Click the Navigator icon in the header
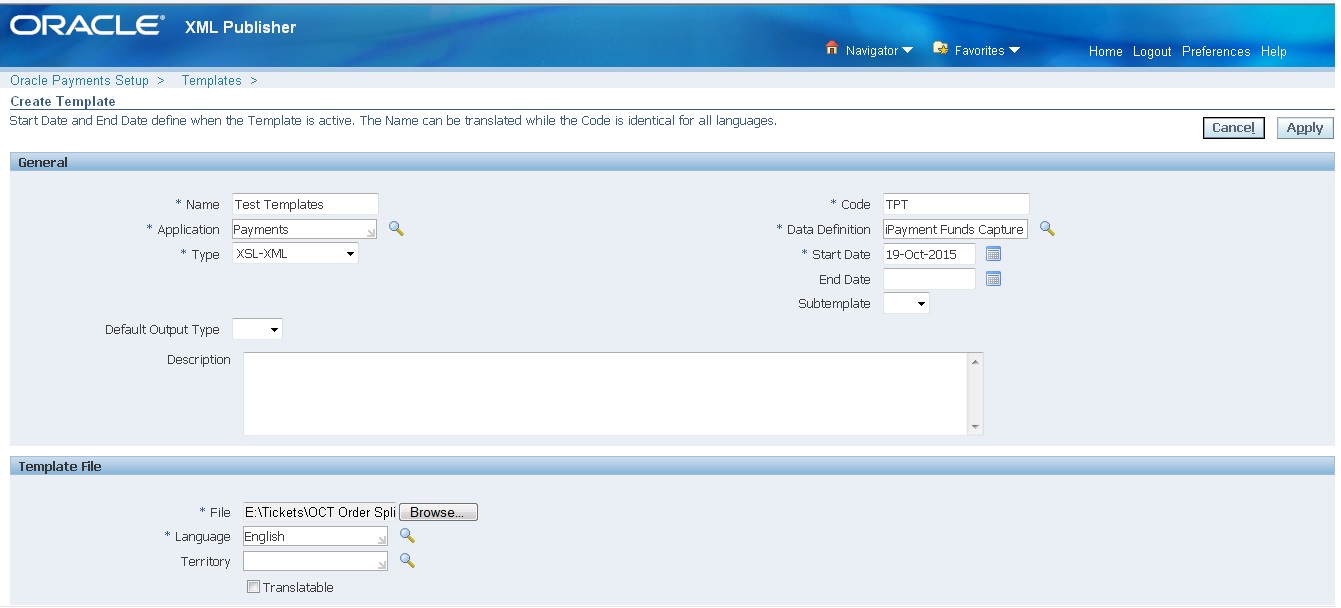1341x608 pixels. tap(831, 49)
